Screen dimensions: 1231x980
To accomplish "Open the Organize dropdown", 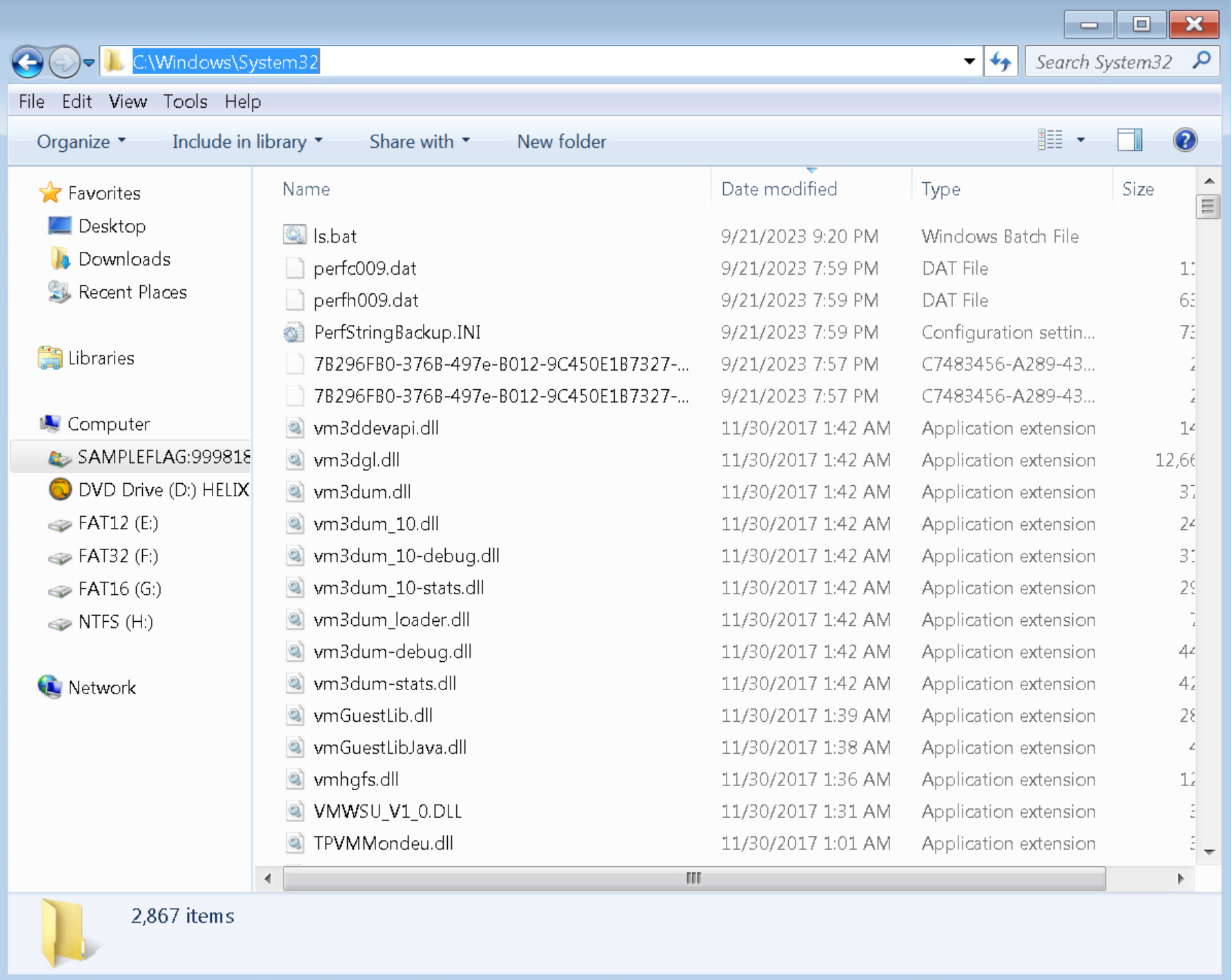I will click(x=79, y=141).
